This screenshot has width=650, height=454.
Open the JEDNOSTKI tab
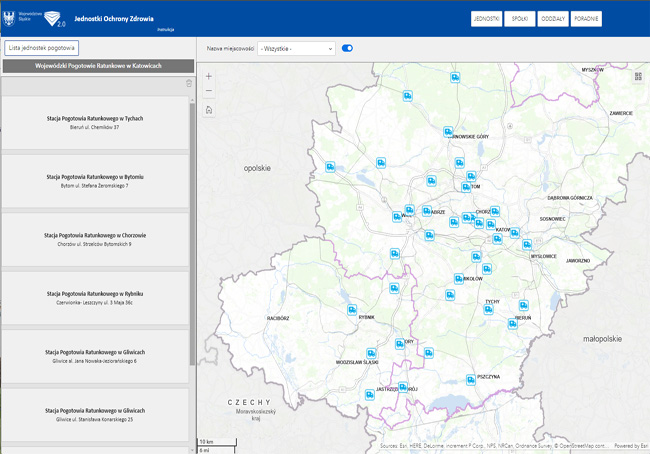point(484,19)
